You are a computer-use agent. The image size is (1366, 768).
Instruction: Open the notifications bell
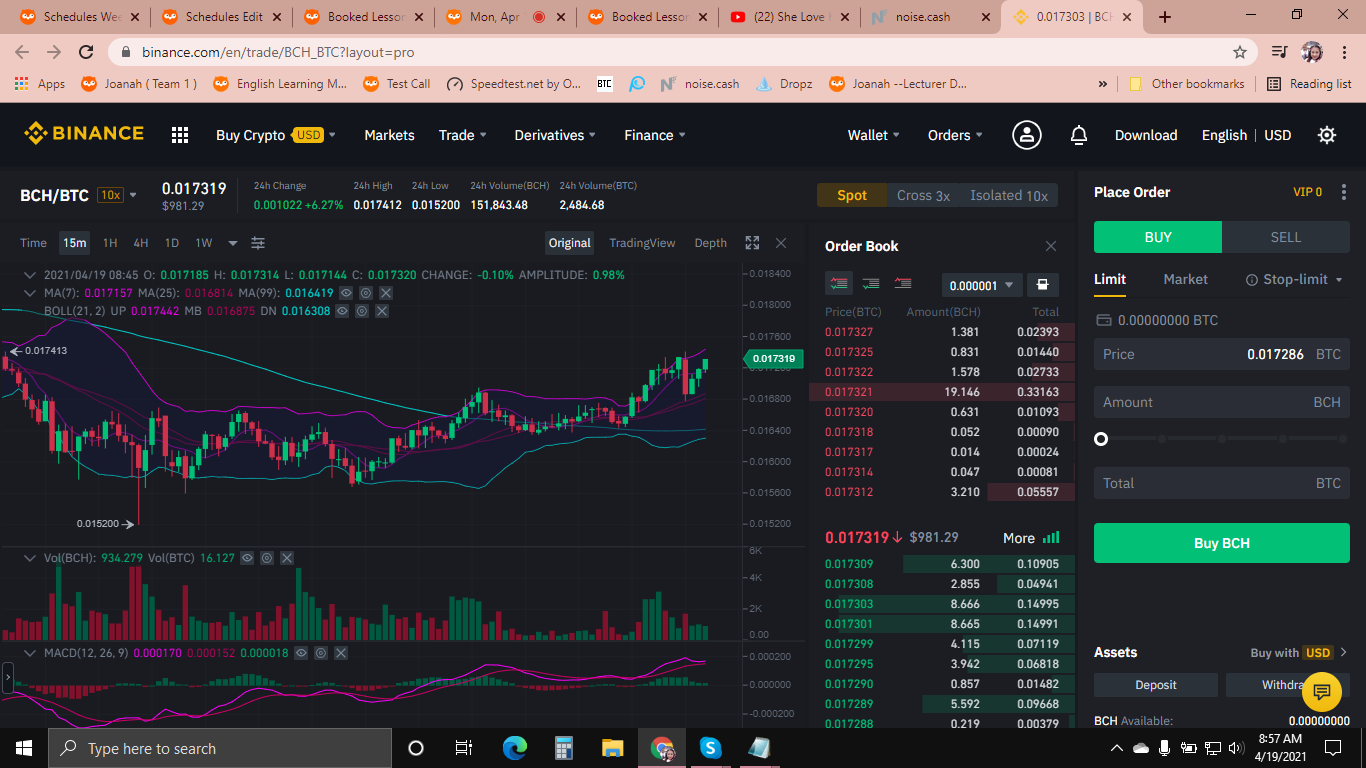click(1079, 135)
